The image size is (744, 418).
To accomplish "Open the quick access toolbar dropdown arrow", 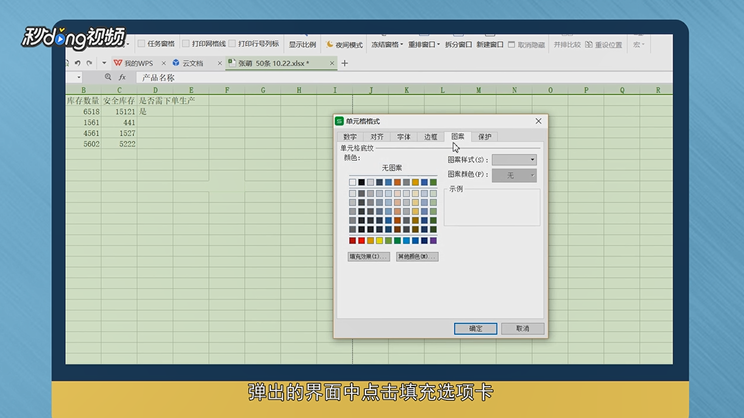I will pyautogui.click(x=104, y=63).
